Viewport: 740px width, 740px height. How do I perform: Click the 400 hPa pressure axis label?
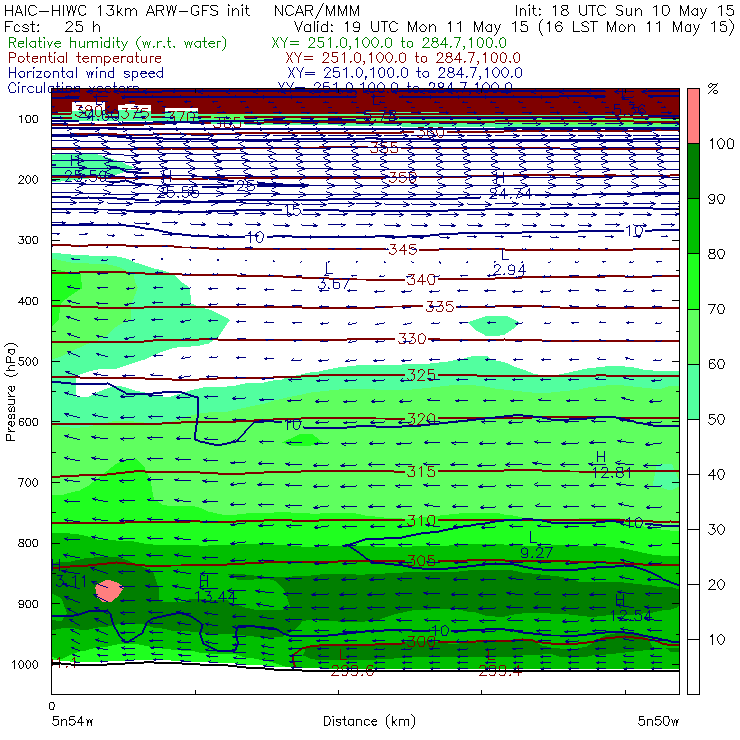28,301
